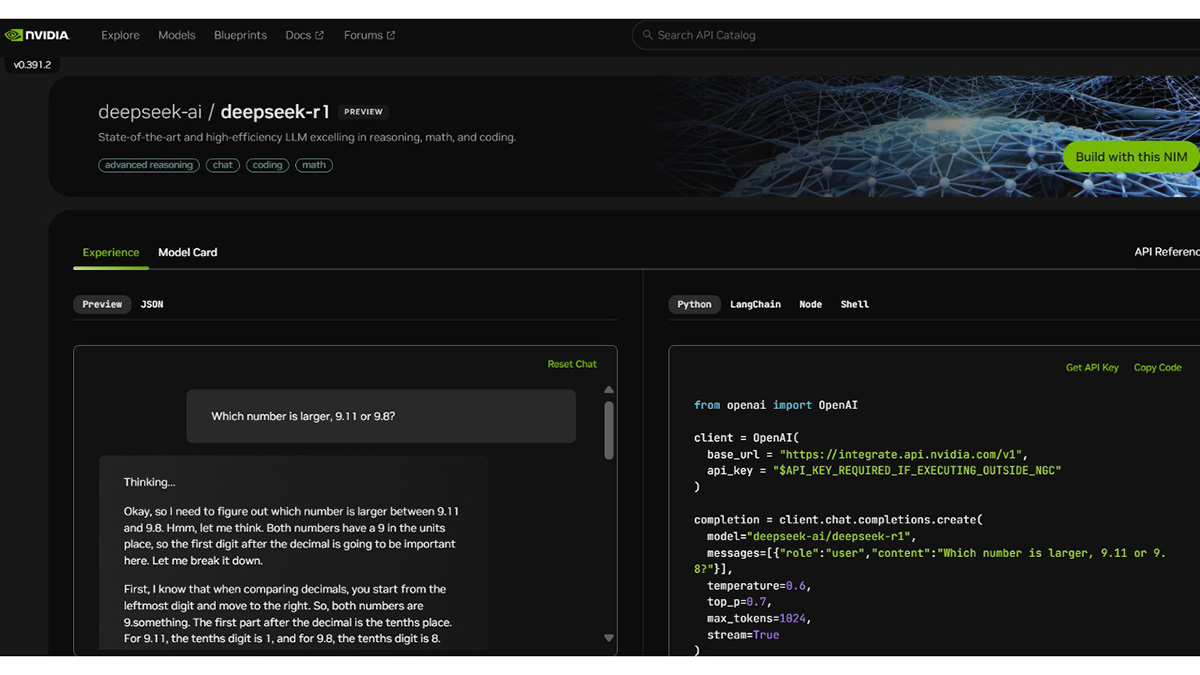Click Build with this NIM button

(x=1131, y=156)
